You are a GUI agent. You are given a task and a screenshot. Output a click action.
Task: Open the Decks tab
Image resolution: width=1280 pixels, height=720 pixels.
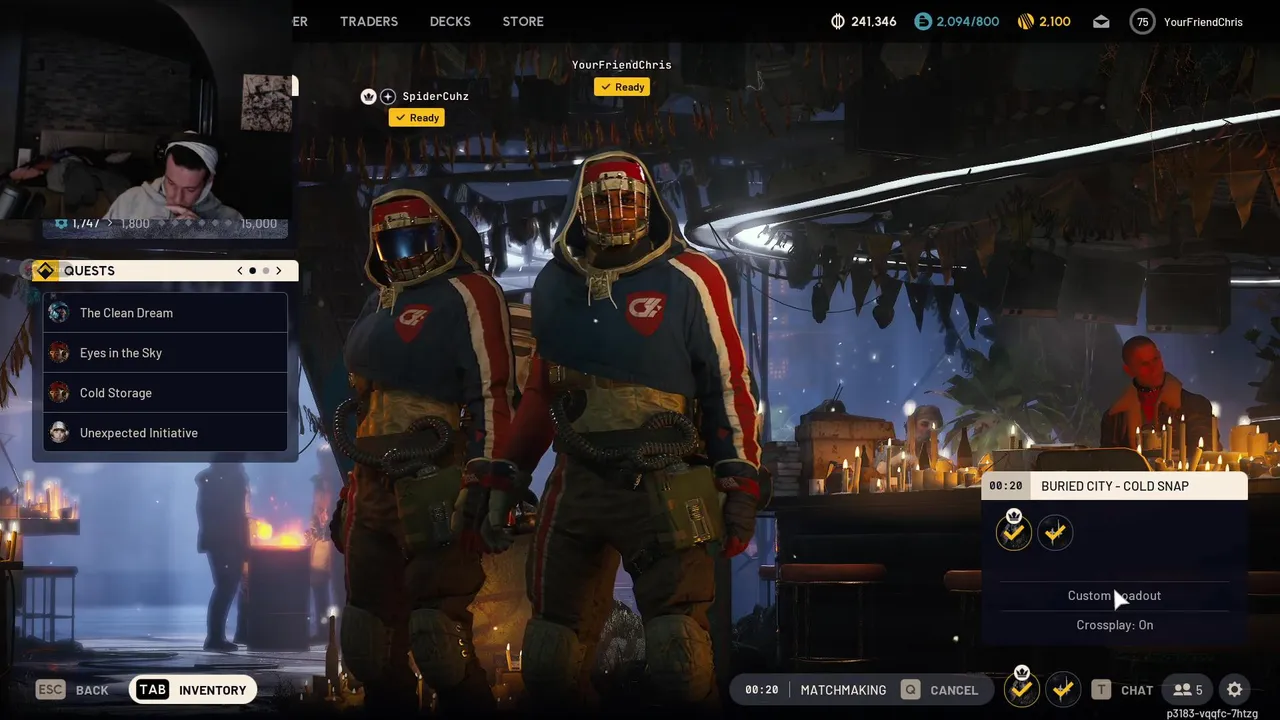[450, 21]
